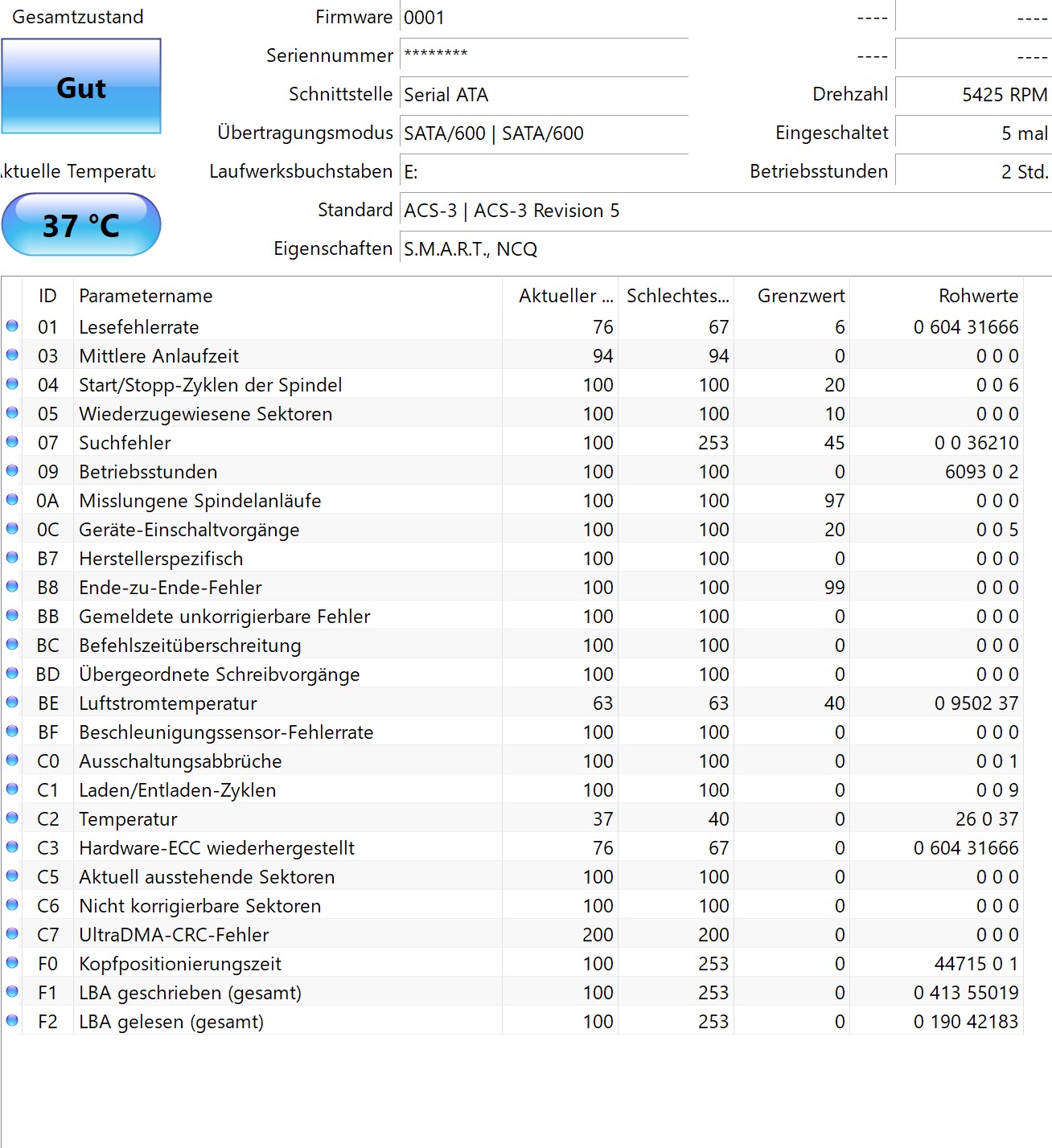
Task: Select the Suchfehler parameter name
Action: pyautogui.click(x=125, y=443)
